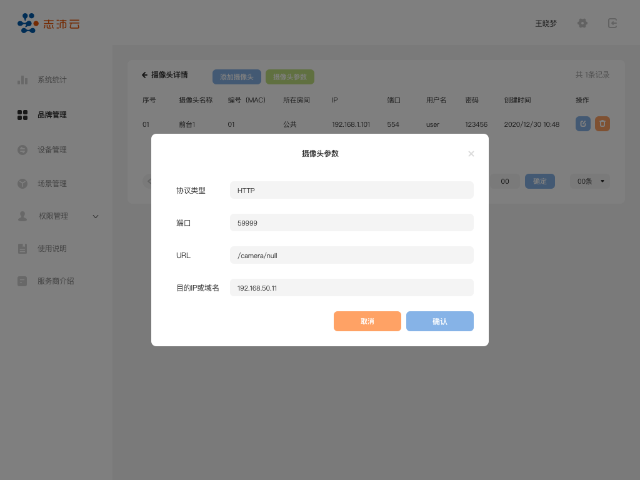Image resolution: width=640 pixels, height=480 pixels.
Task: Click the port cell 554
Action: (x=393, y=124)
